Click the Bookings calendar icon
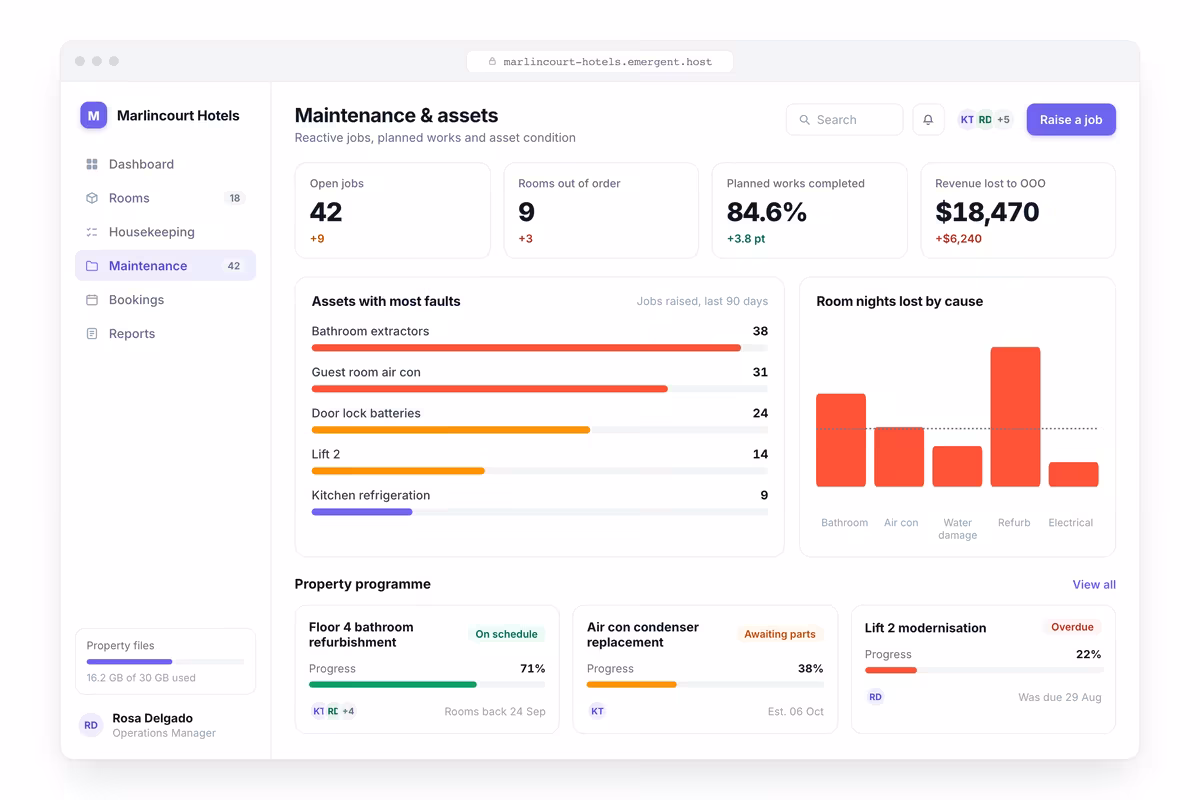The height and width of the screenshot is (800, 1200). click(x=92, y=300)
